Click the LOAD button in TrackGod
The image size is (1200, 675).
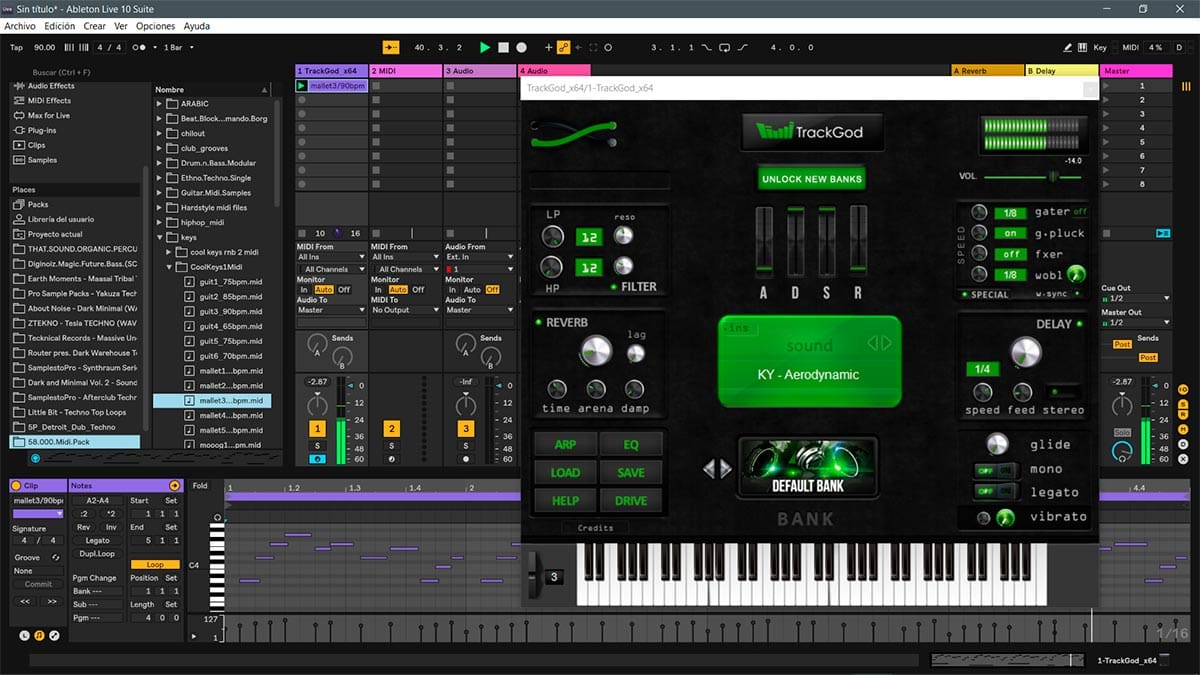565,472
